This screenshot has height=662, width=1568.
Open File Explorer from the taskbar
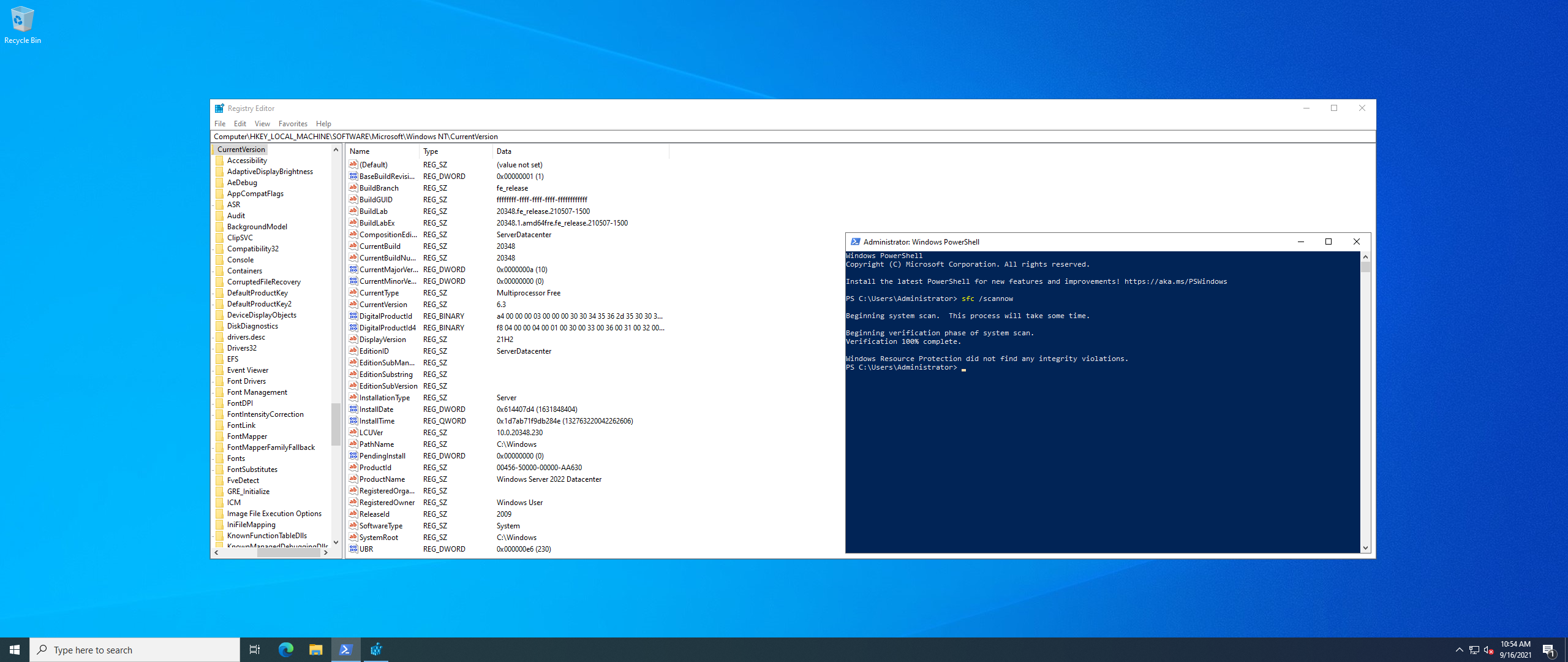pos(315,650)
